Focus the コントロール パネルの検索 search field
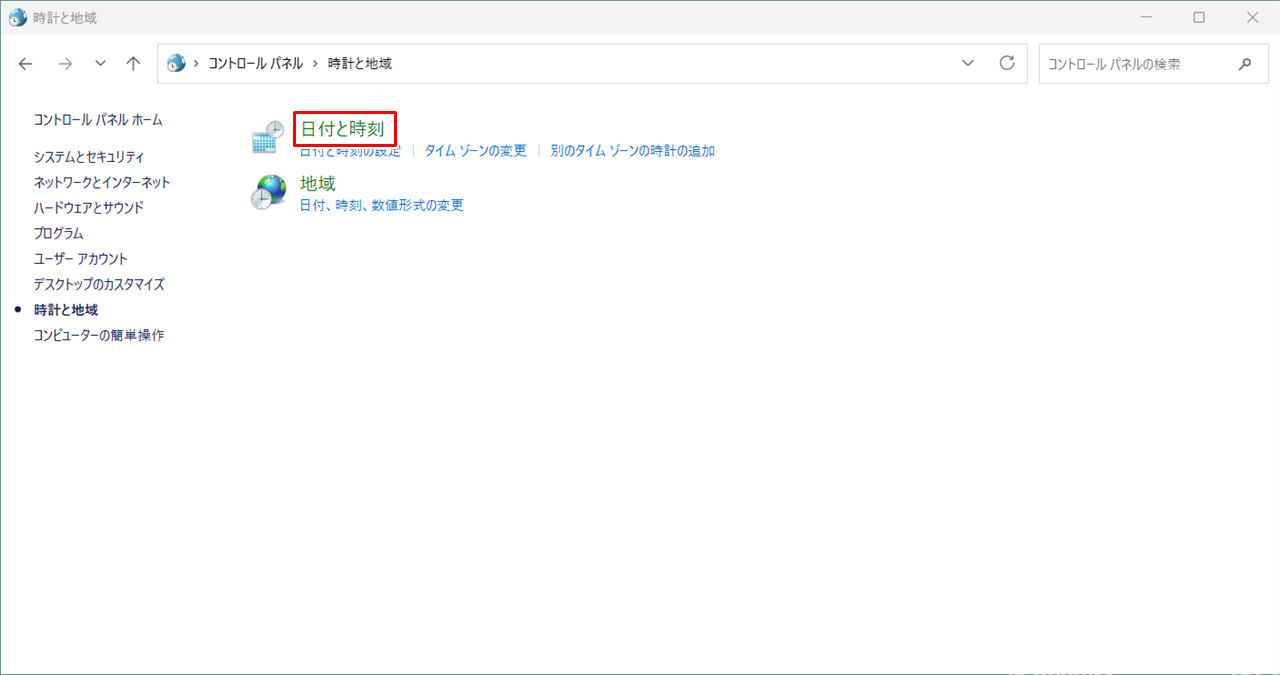The width and height of the screenshot is (1280, 675). pyautogui.click(x=1135, y=64)
